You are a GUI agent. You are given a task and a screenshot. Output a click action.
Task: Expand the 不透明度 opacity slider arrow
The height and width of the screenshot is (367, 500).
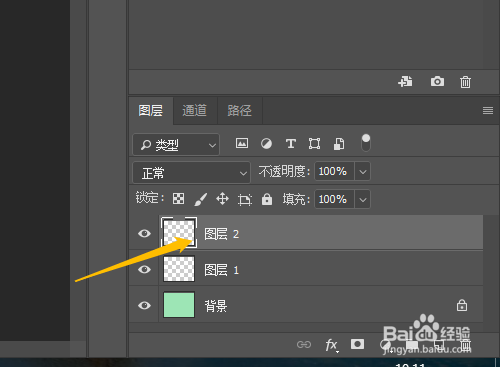pyautogui.click(x=363, y=172)
